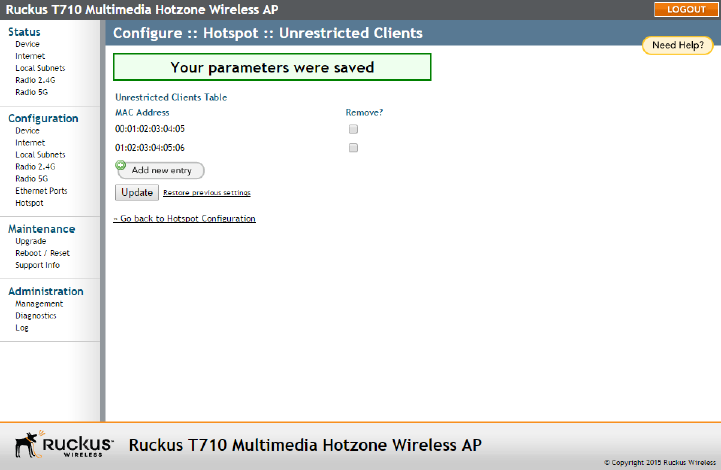721x470 pixels.
Task: Click MAC address 00:01:02:03:04:05
Action: [x=150, y=129]
